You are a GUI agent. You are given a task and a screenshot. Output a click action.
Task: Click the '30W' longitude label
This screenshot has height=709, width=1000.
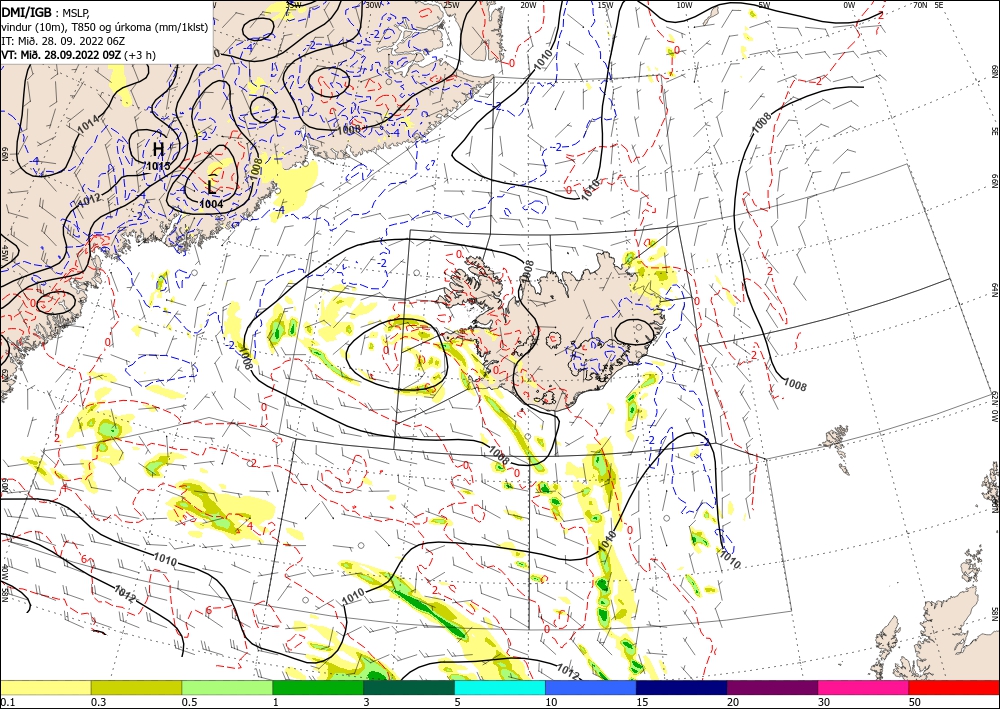pyautogui.click(x=373, y=4)
